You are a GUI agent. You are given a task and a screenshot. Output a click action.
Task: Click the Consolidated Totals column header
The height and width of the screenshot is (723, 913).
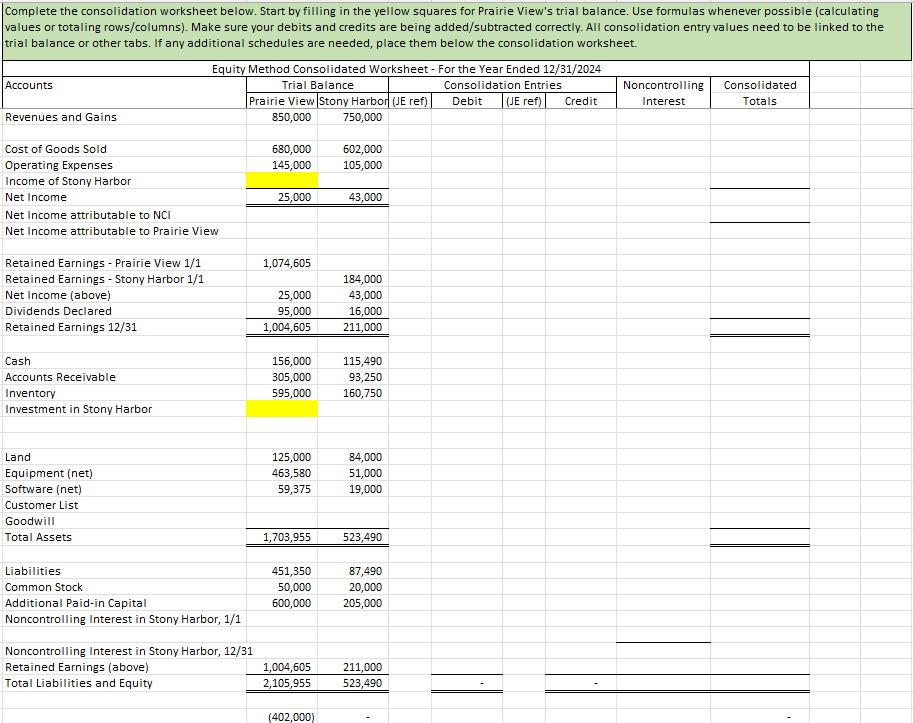pyautogui.click(x=759, y=92)
